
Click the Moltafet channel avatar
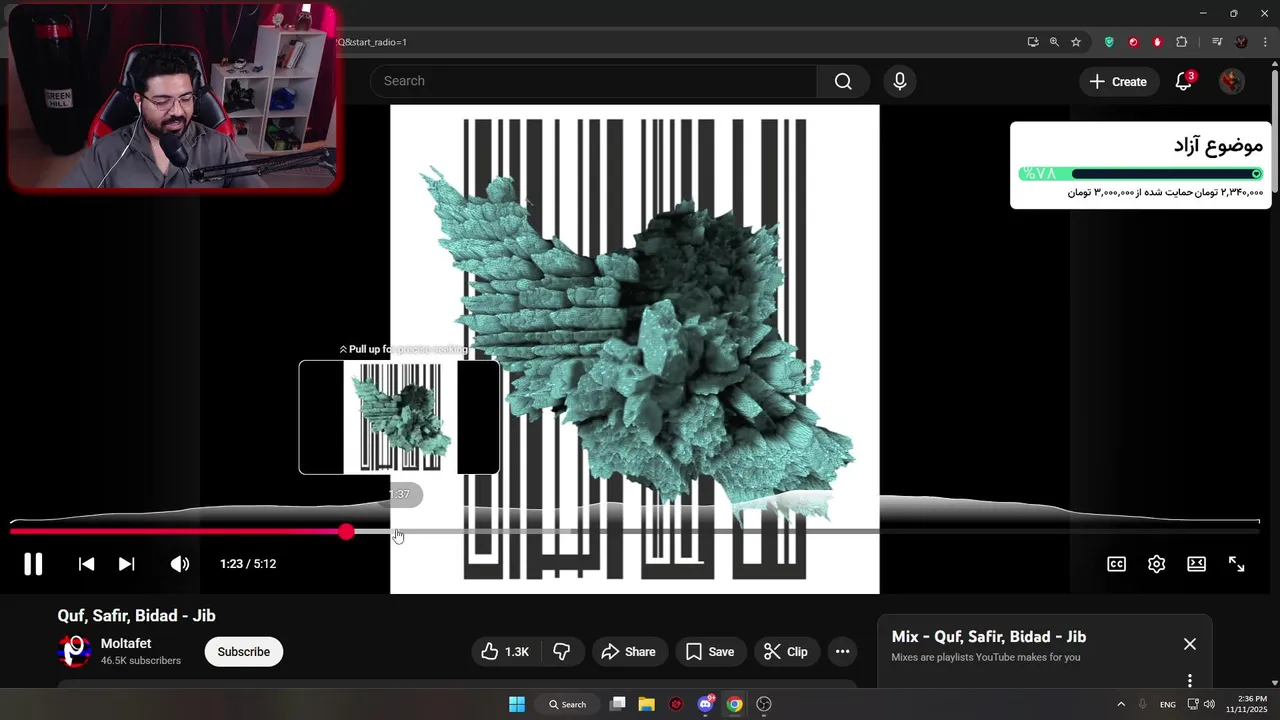(x=74, y=651)
